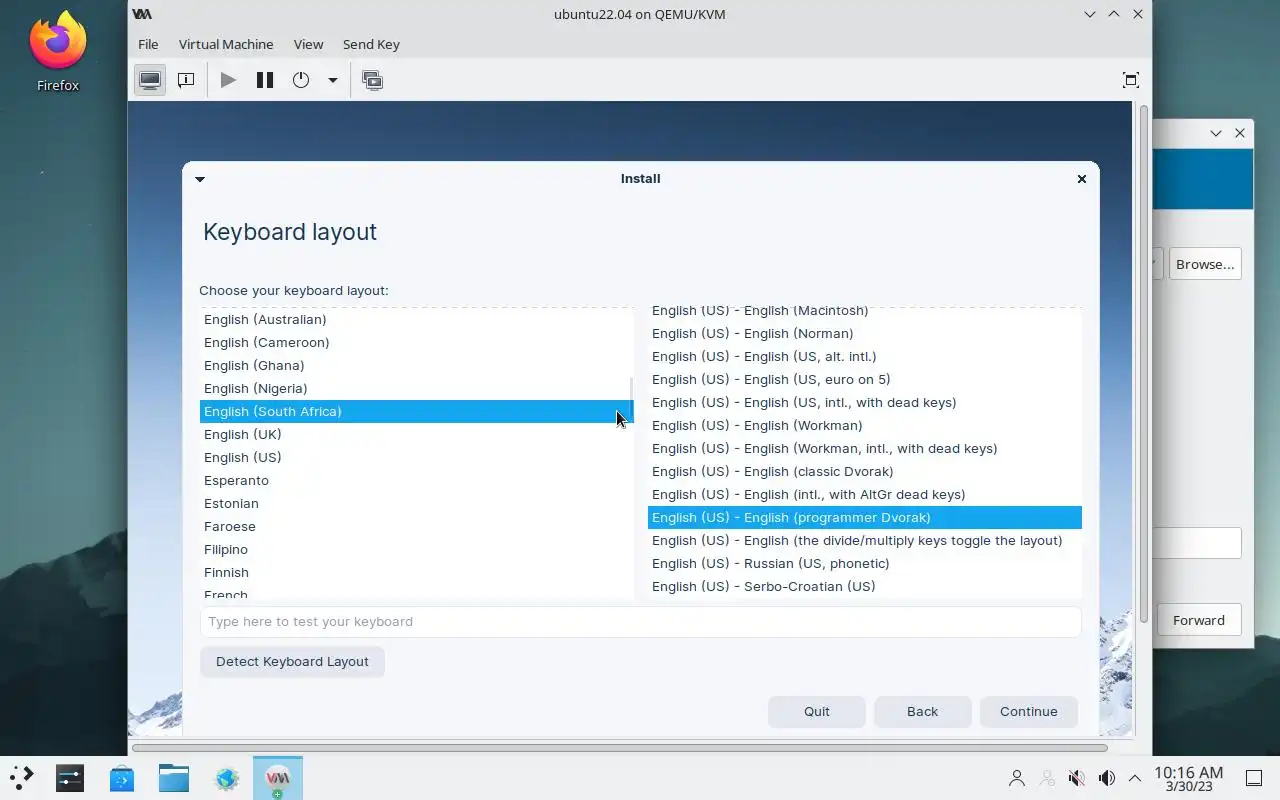This screenshot has width=1280, height=800.
Task: Shut down the virtual machine
Action: 301,80
